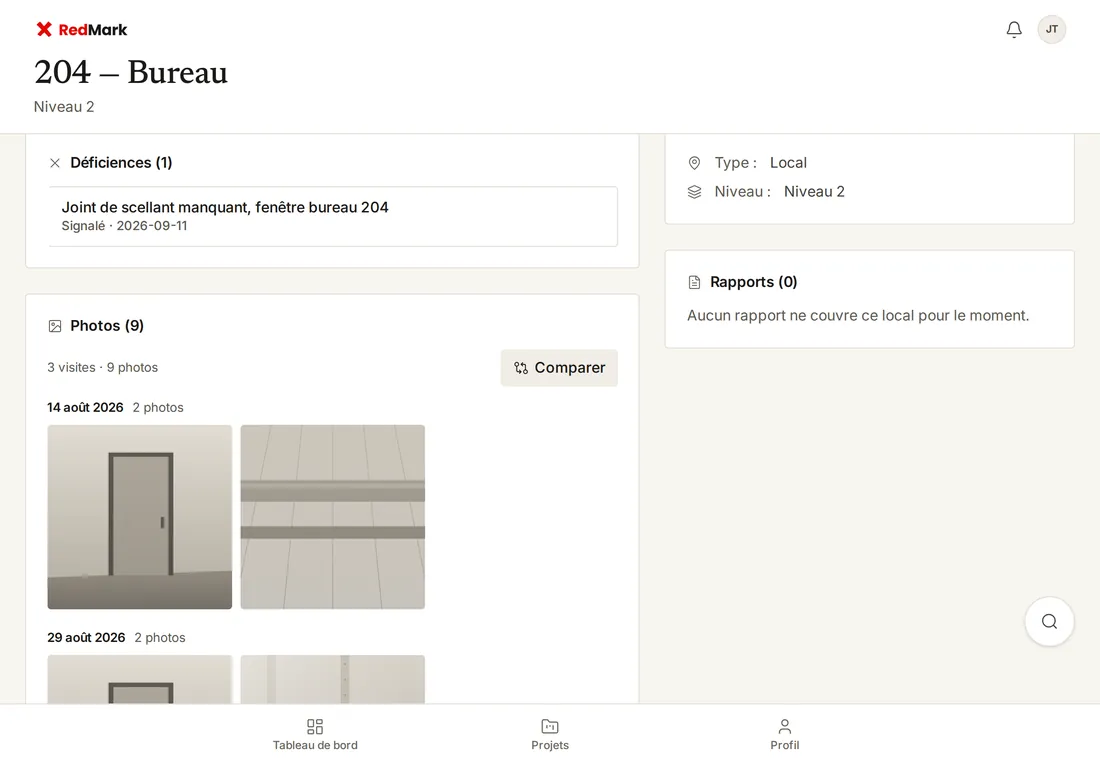Click the '14 août 2026' visit date

(x=85, y=408)
